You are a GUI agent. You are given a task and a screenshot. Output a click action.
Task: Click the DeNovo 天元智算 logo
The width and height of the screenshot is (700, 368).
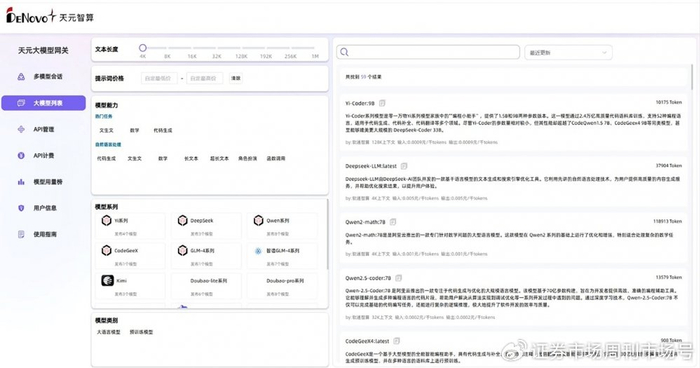50,17
